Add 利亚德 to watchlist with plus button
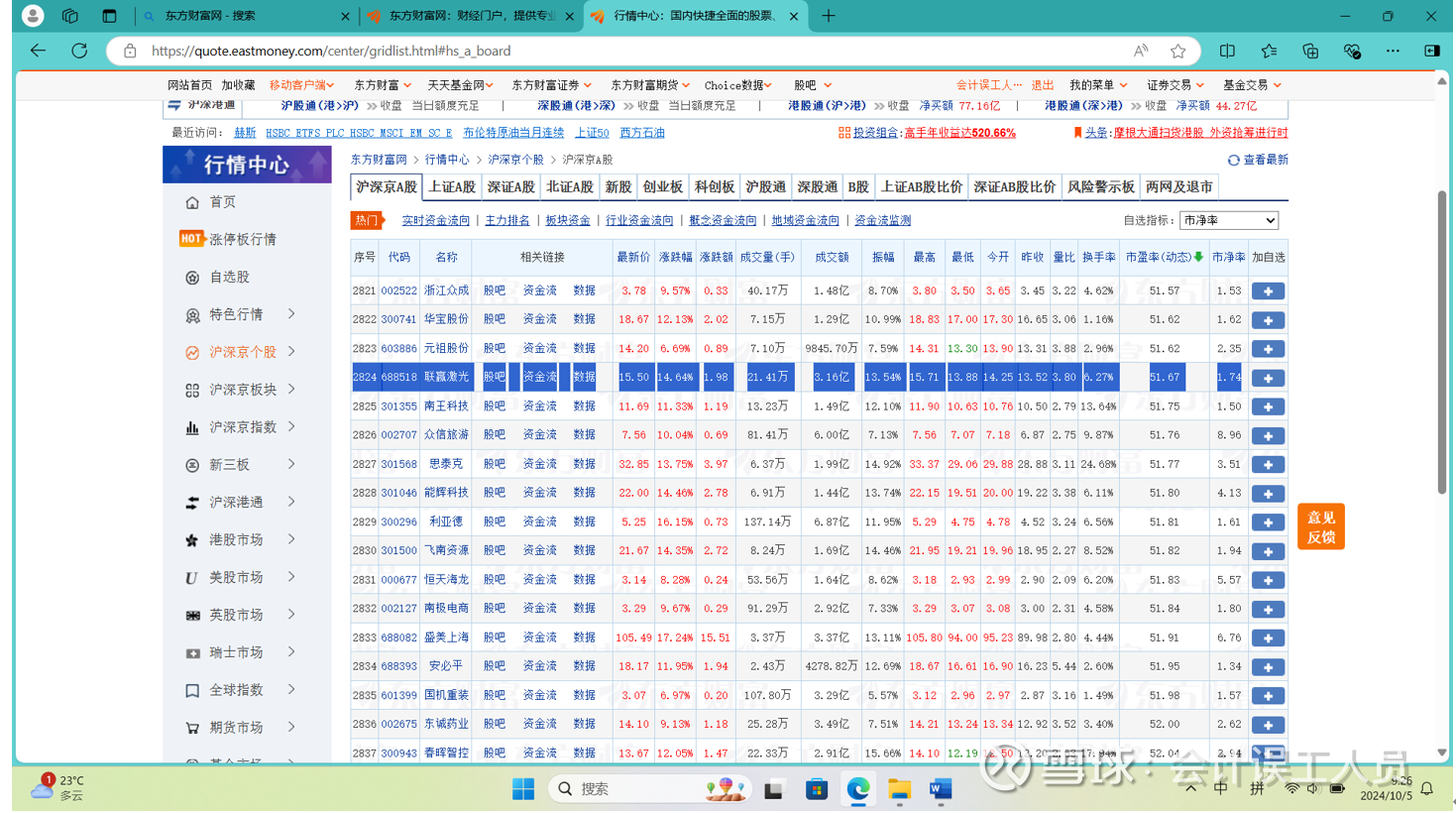The image size is (1456, 813). pos(1268,523)
